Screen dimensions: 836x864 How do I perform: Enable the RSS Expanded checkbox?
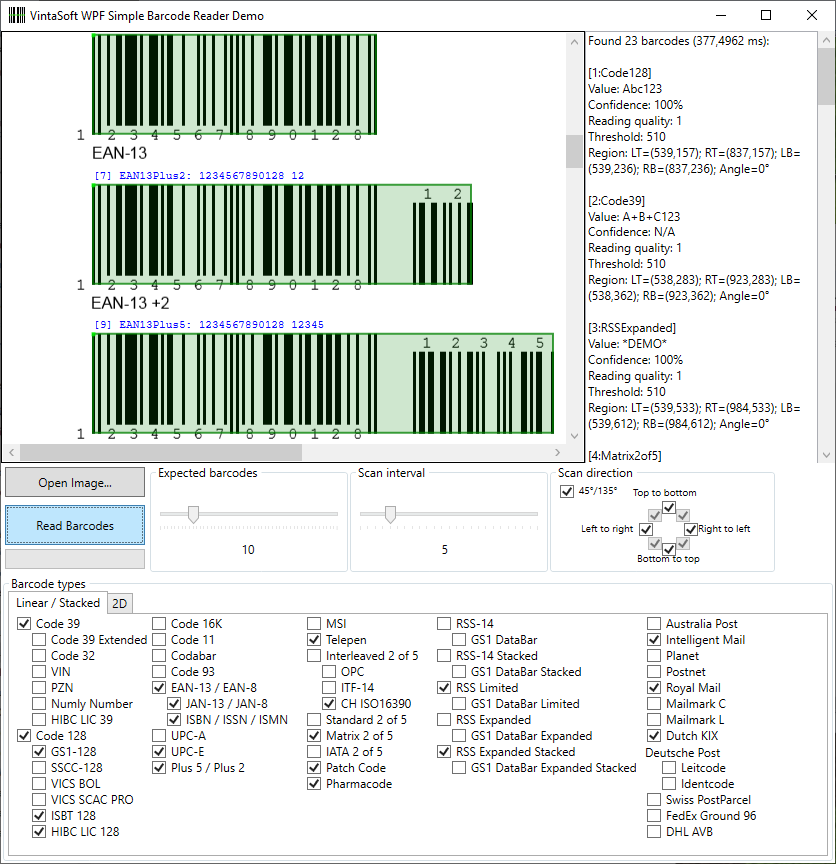point(444,719)
